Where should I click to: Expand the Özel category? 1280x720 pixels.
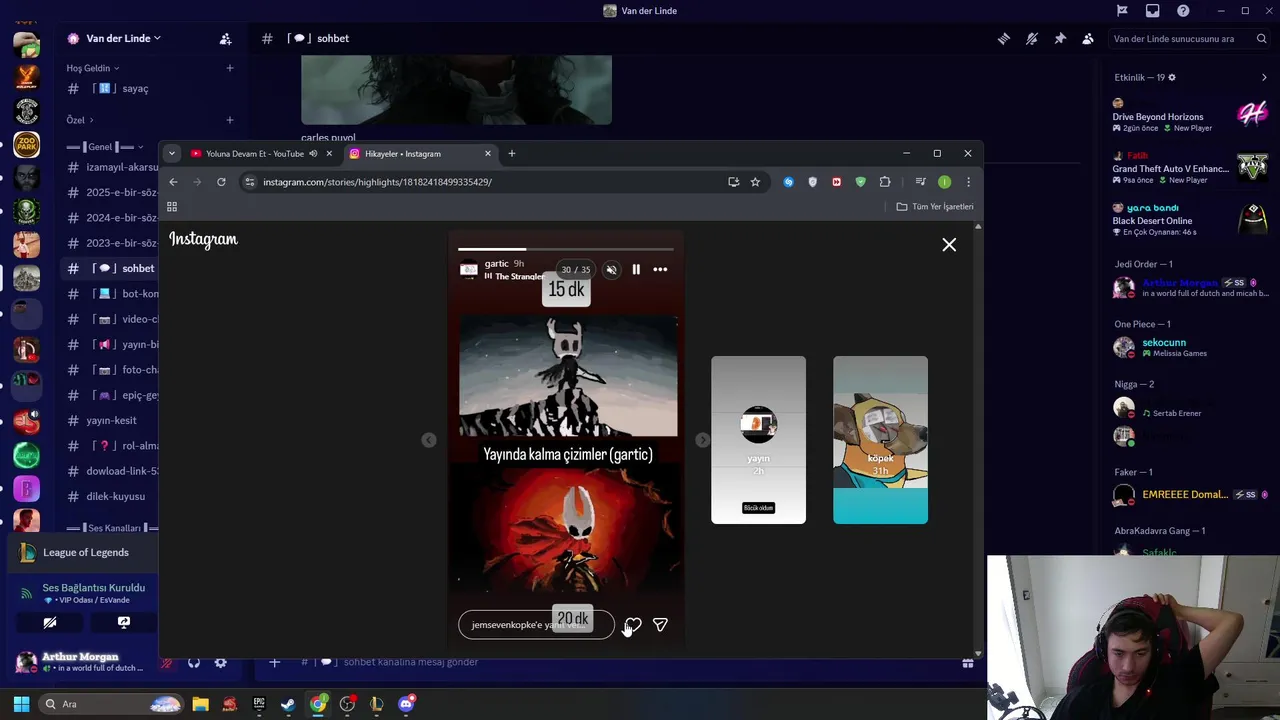tap(80, 120)
